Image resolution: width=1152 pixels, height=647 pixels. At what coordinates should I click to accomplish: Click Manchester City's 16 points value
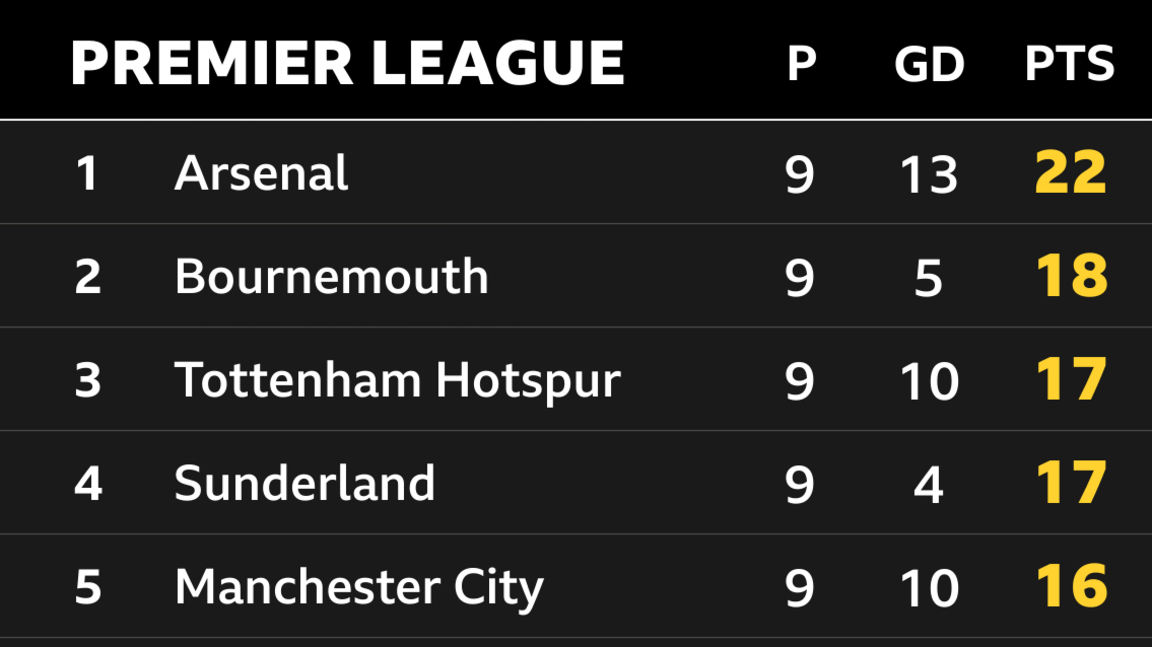tap(1070, 587)
